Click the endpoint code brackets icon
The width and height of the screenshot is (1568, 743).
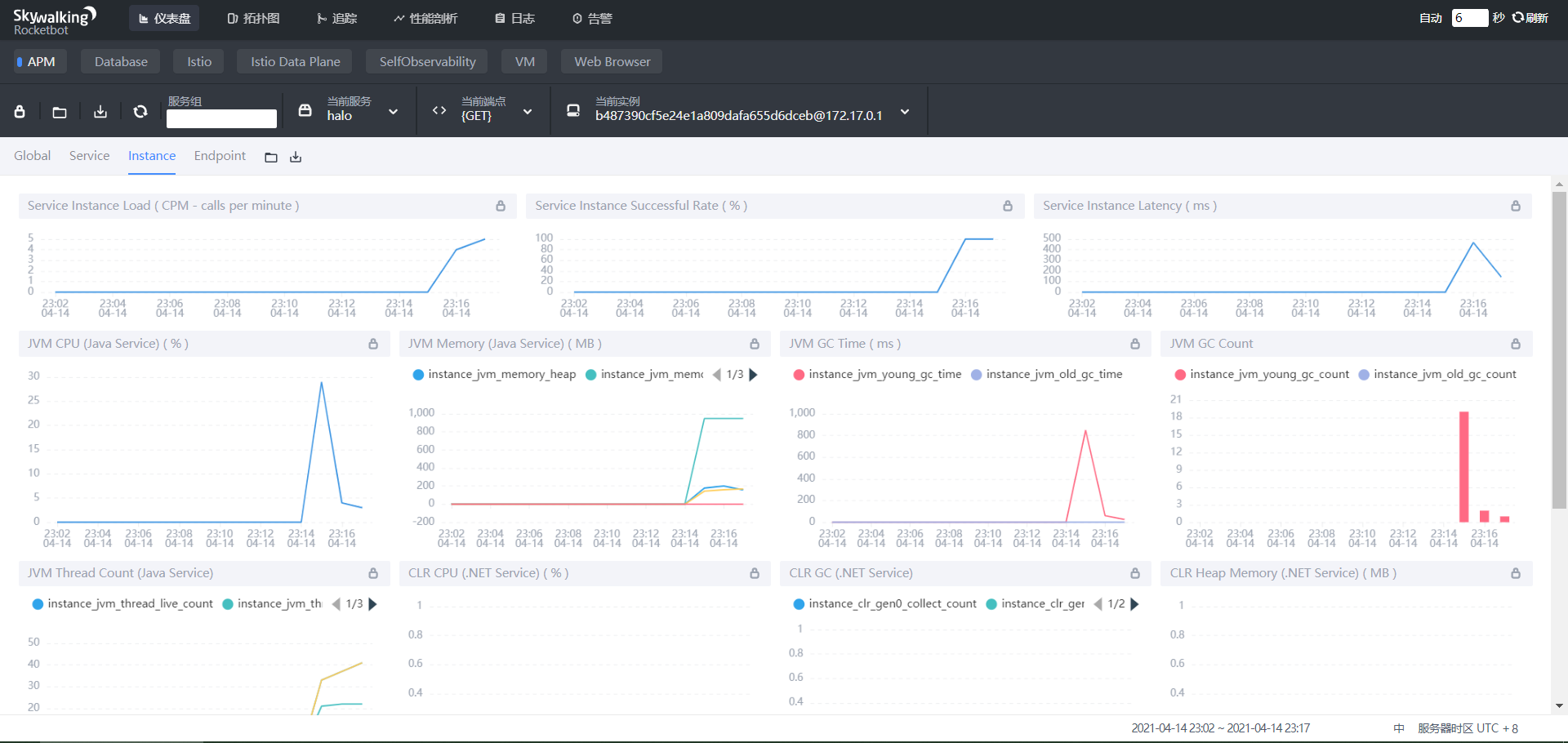(x=439, y=110)
